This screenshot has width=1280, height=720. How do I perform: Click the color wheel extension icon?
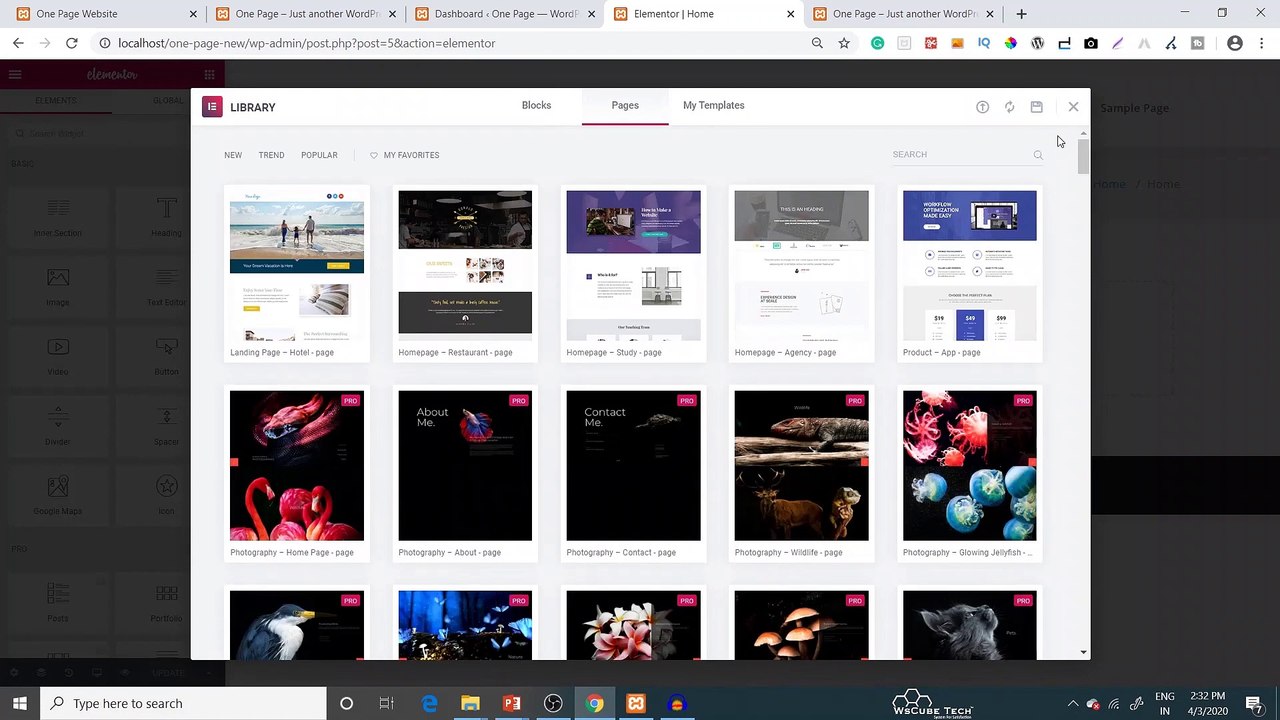pos(1011,43)
